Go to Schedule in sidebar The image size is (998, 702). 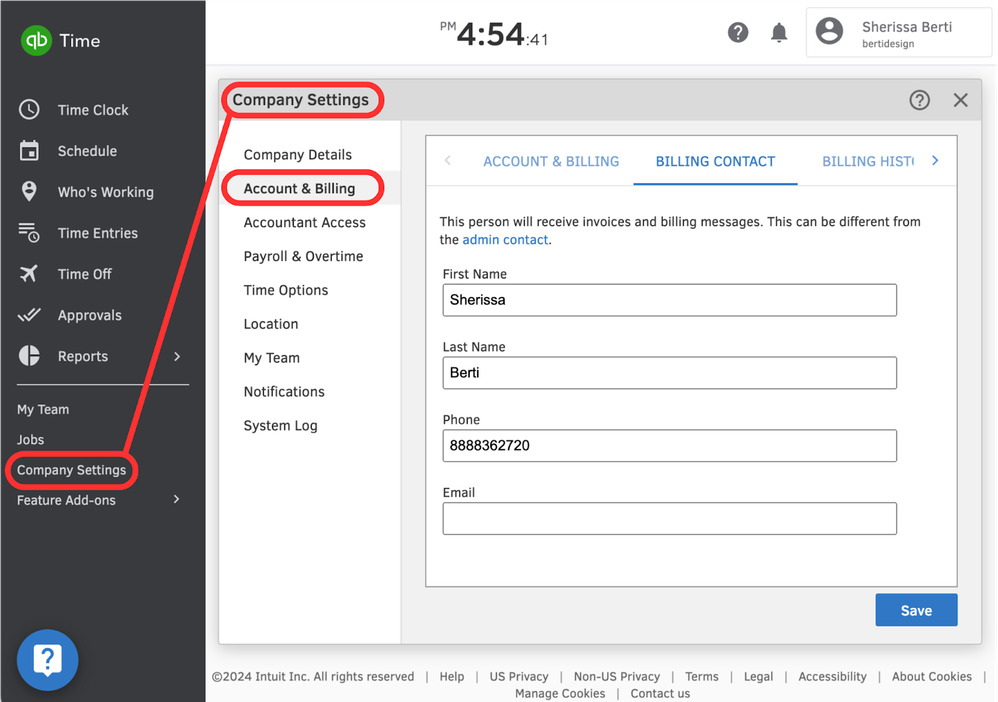coord(87,151)
